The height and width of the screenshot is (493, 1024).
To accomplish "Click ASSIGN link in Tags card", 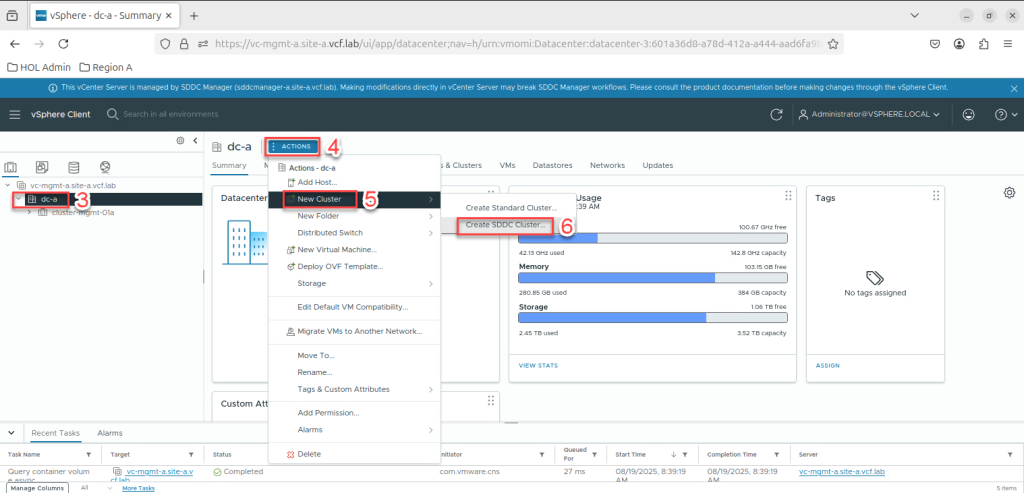I will pyautogui.click(x=827, y=366).
